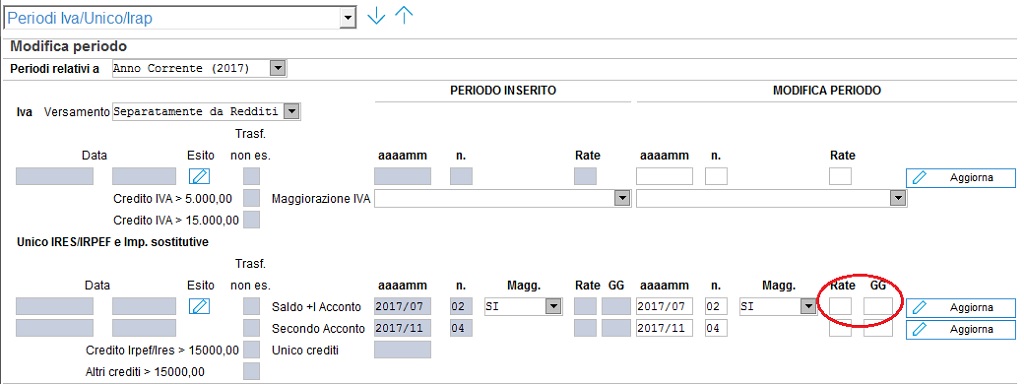Image resolution: width=1024 pixels, height=384 pixels.
Task: Open the Periodi Iva/Unico/Irap dropdown
Action: click(x=348, y=18)
